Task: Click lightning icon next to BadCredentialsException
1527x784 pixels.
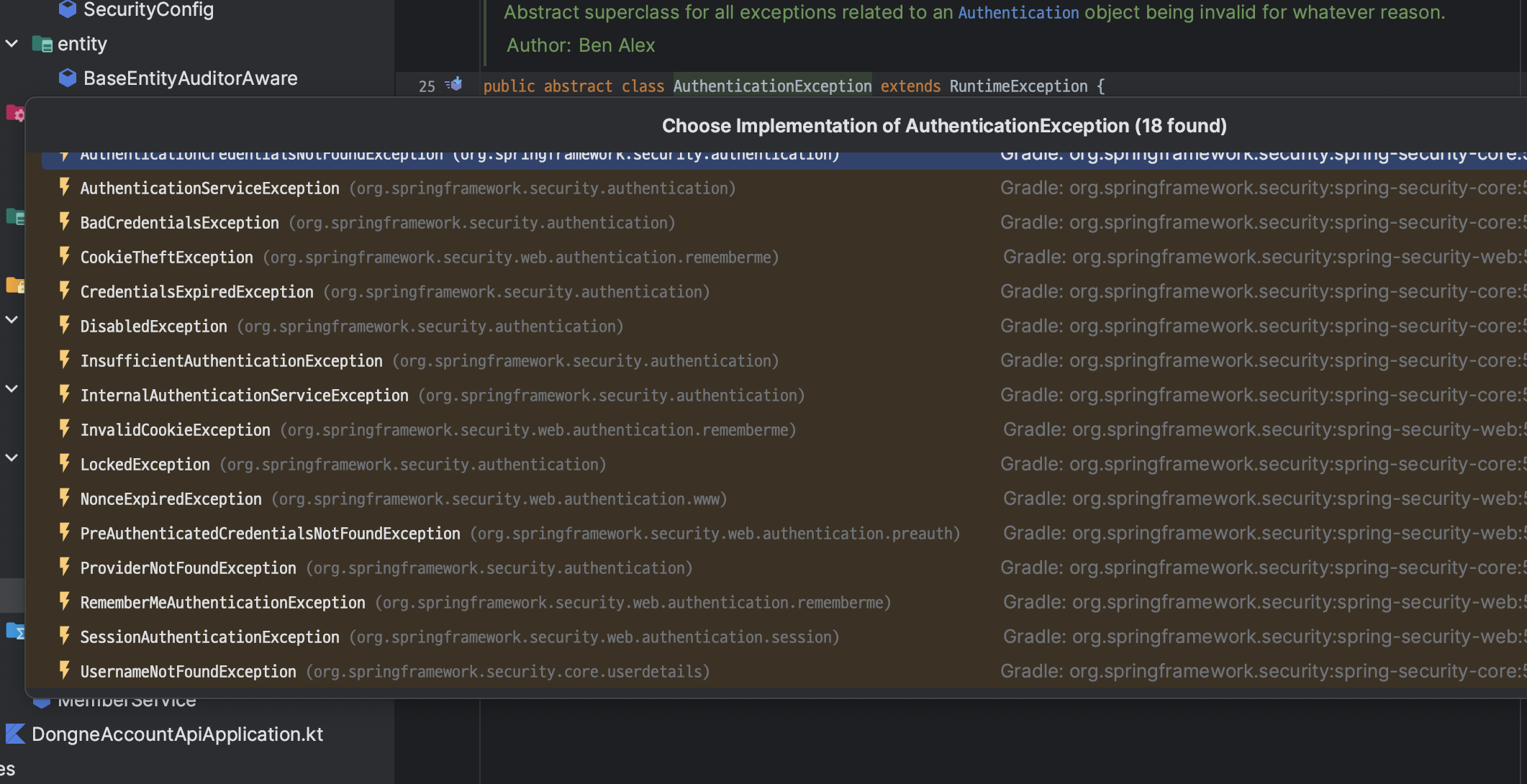Action: pos(65,222)
